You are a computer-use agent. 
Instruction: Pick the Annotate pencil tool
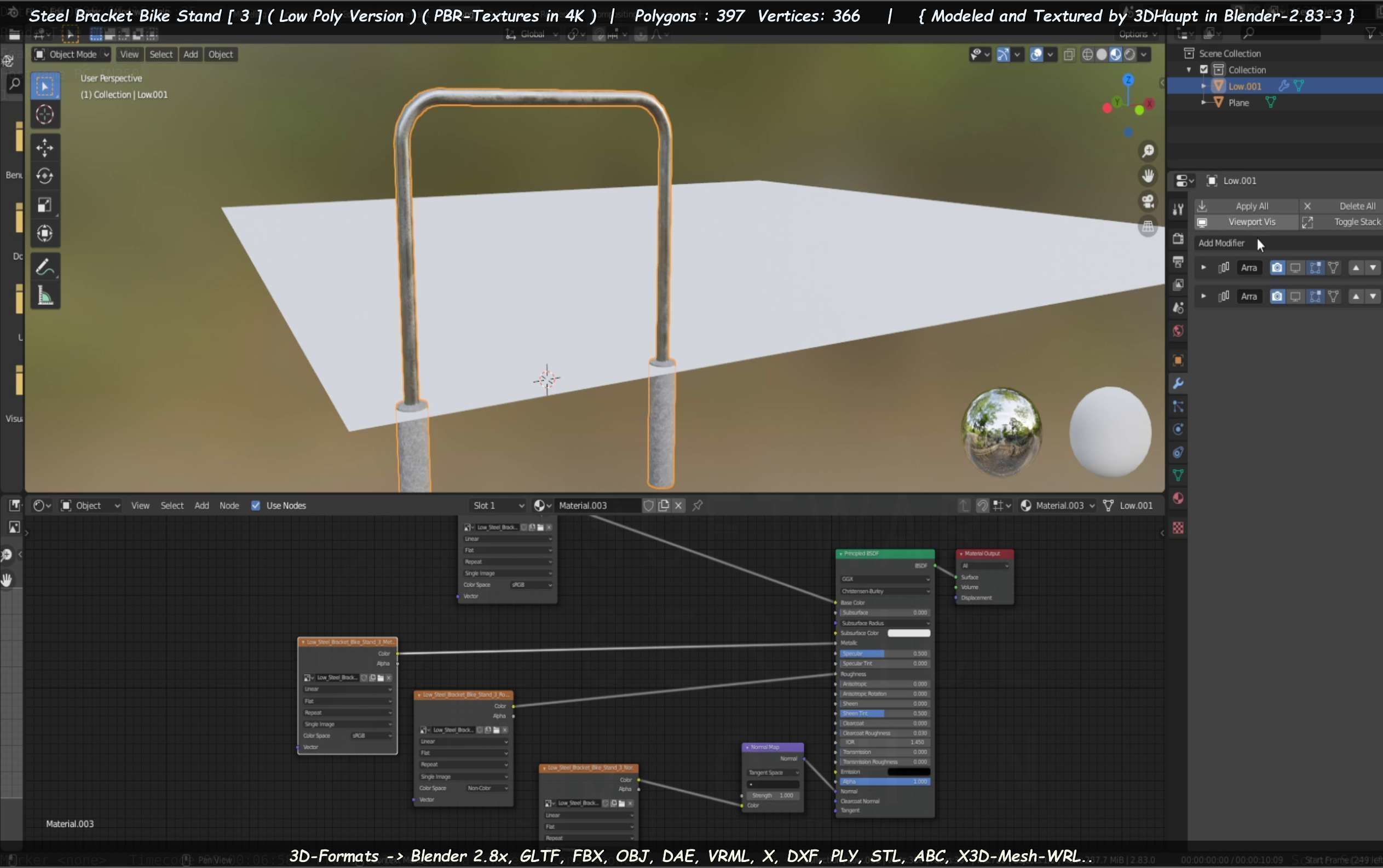(45, 268)
